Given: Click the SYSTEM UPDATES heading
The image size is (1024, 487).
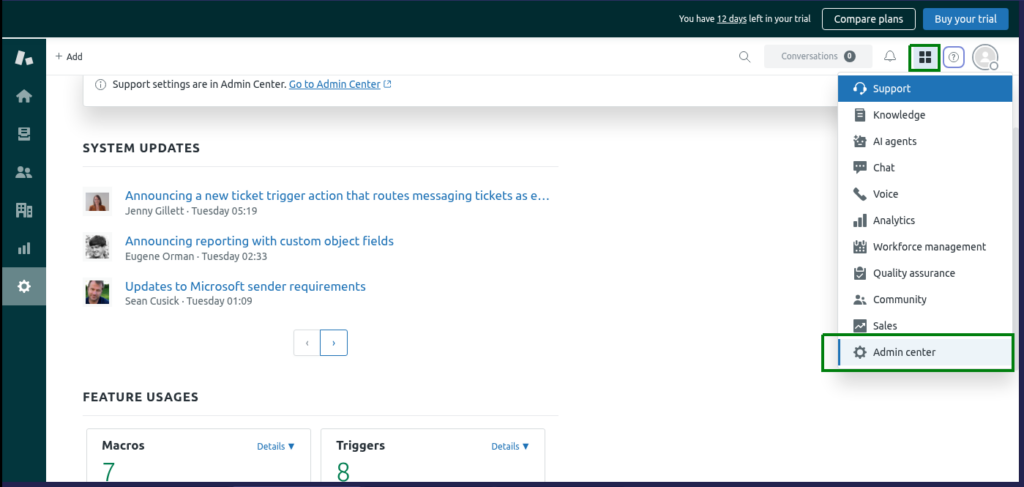Looking at the screenshot, I should 141,148.
